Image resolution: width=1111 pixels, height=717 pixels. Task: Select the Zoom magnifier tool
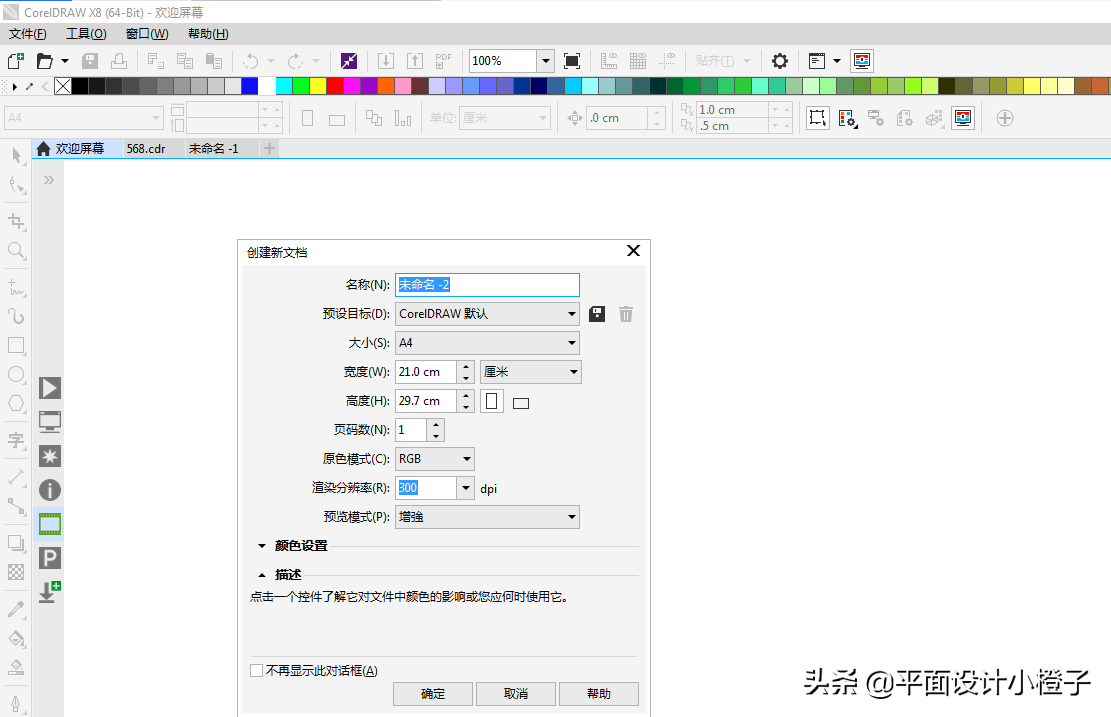click(x=16, y=250)
